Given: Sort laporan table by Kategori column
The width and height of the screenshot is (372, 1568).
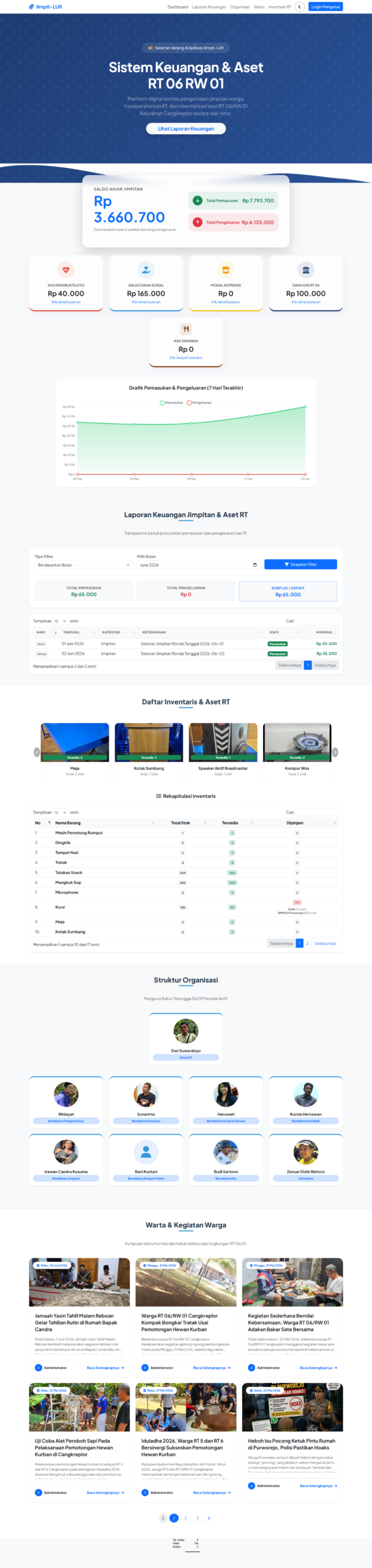Looking at the screenshot, I should [117, 632].
